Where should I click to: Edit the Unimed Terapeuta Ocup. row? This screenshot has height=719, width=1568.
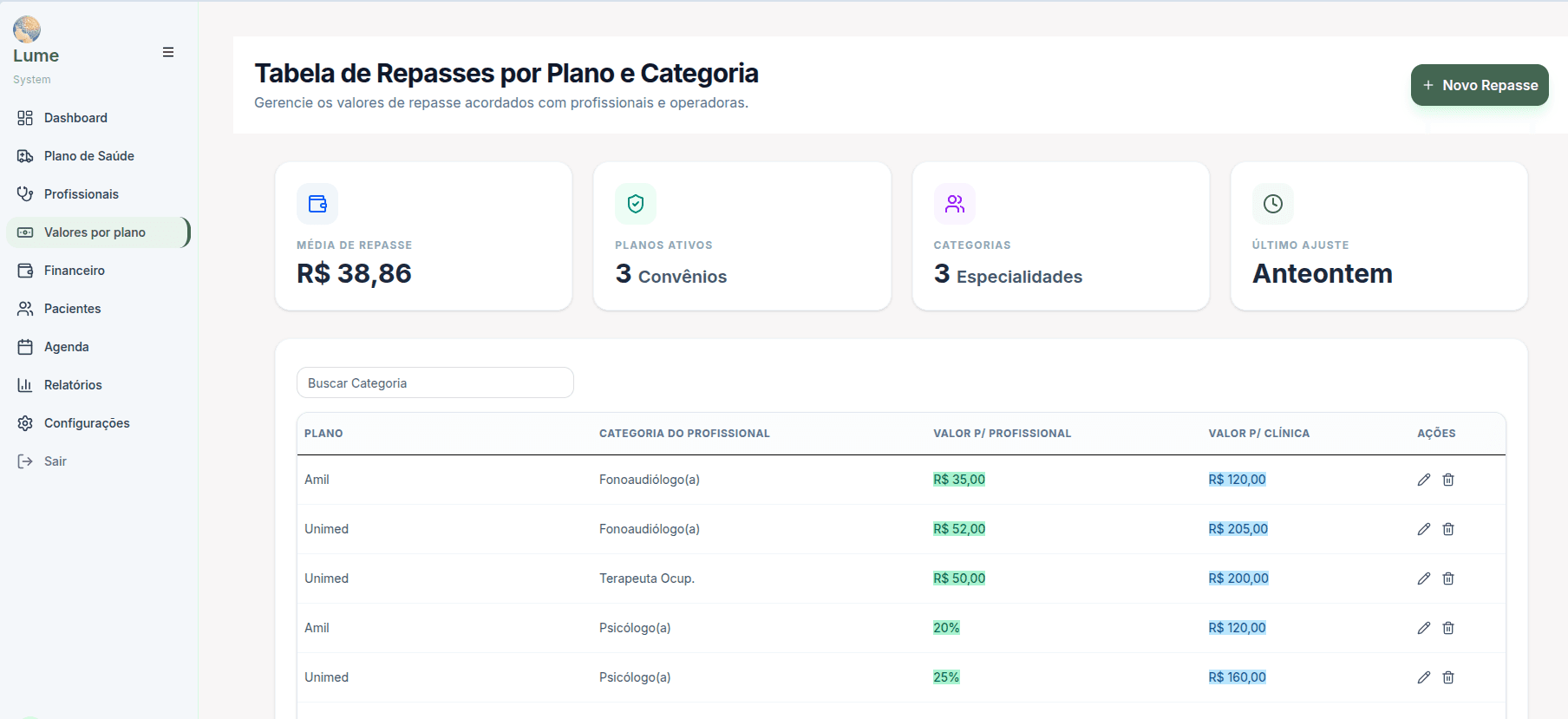[1424, 578]
